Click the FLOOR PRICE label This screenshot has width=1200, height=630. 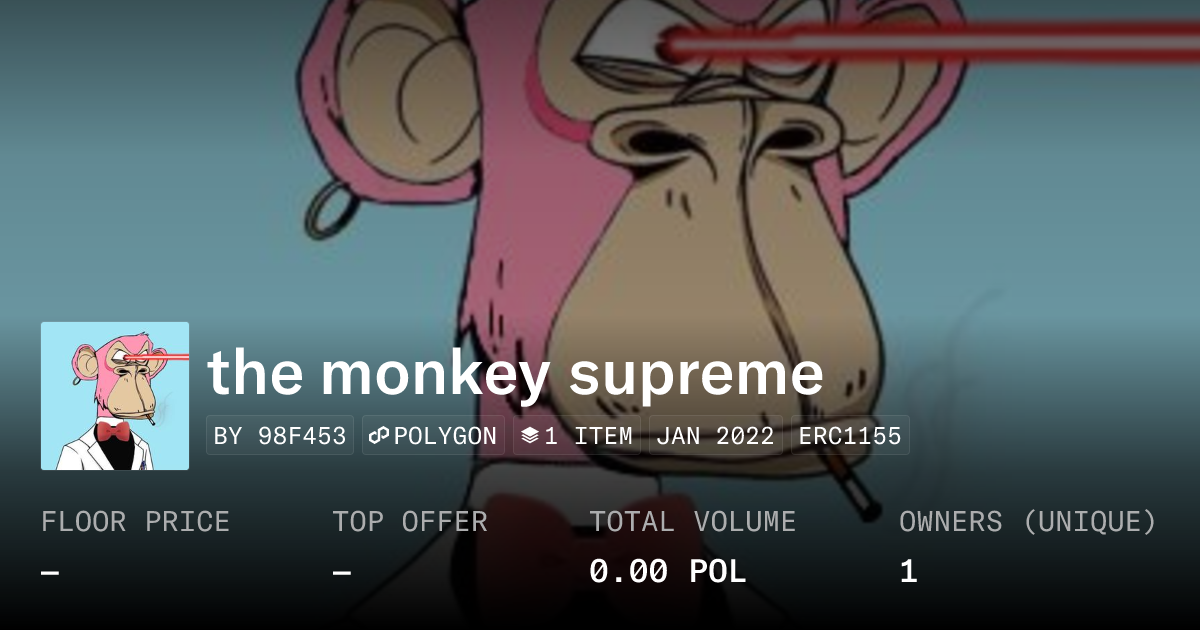pyautogui.click(x=136, y=522)
